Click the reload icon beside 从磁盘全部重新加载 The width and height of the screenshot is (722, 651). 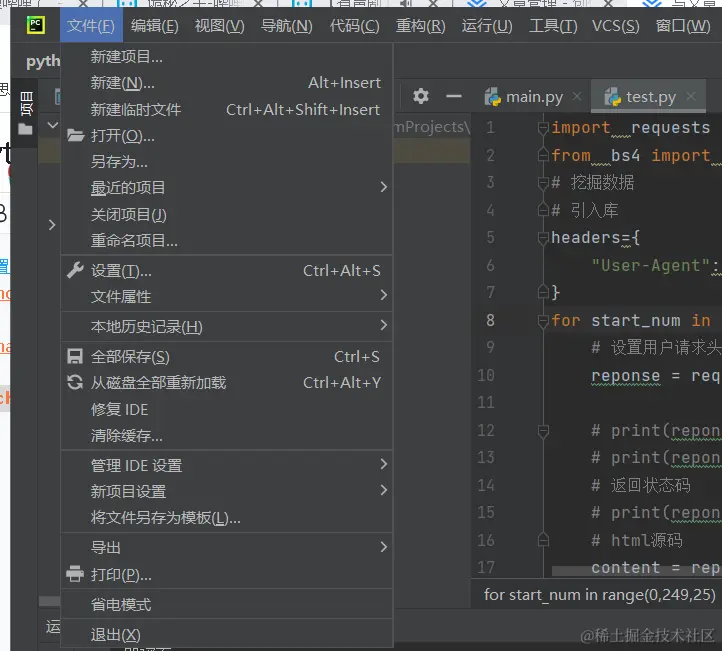(75, 382)
